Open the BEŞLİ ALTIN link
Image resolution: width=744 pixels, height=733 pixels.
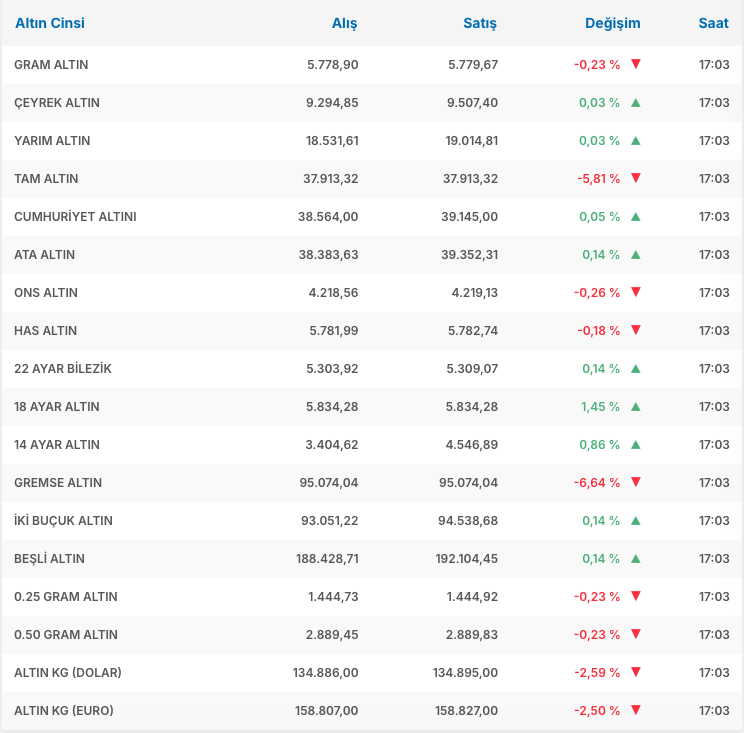point(49,558)
